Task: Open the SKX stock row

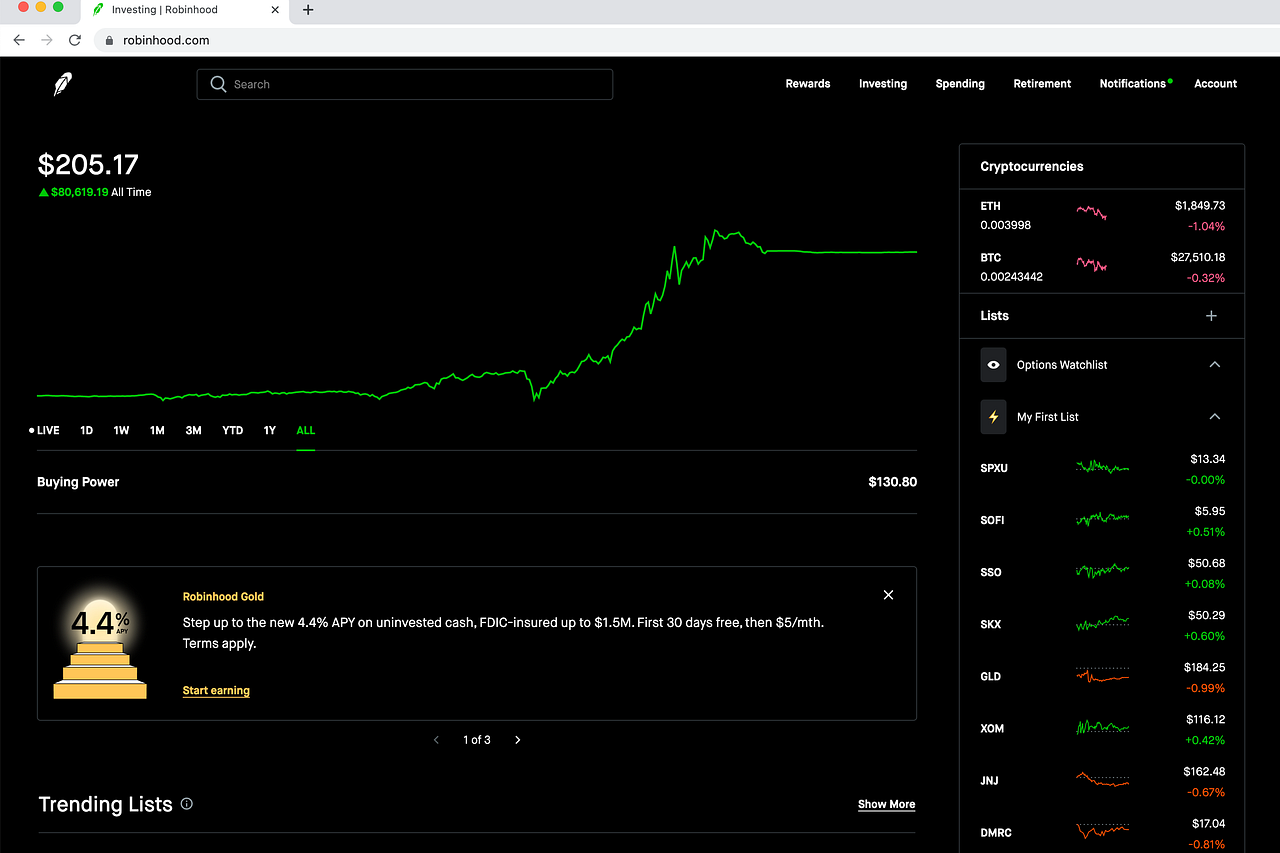Action: [1102, 625]
